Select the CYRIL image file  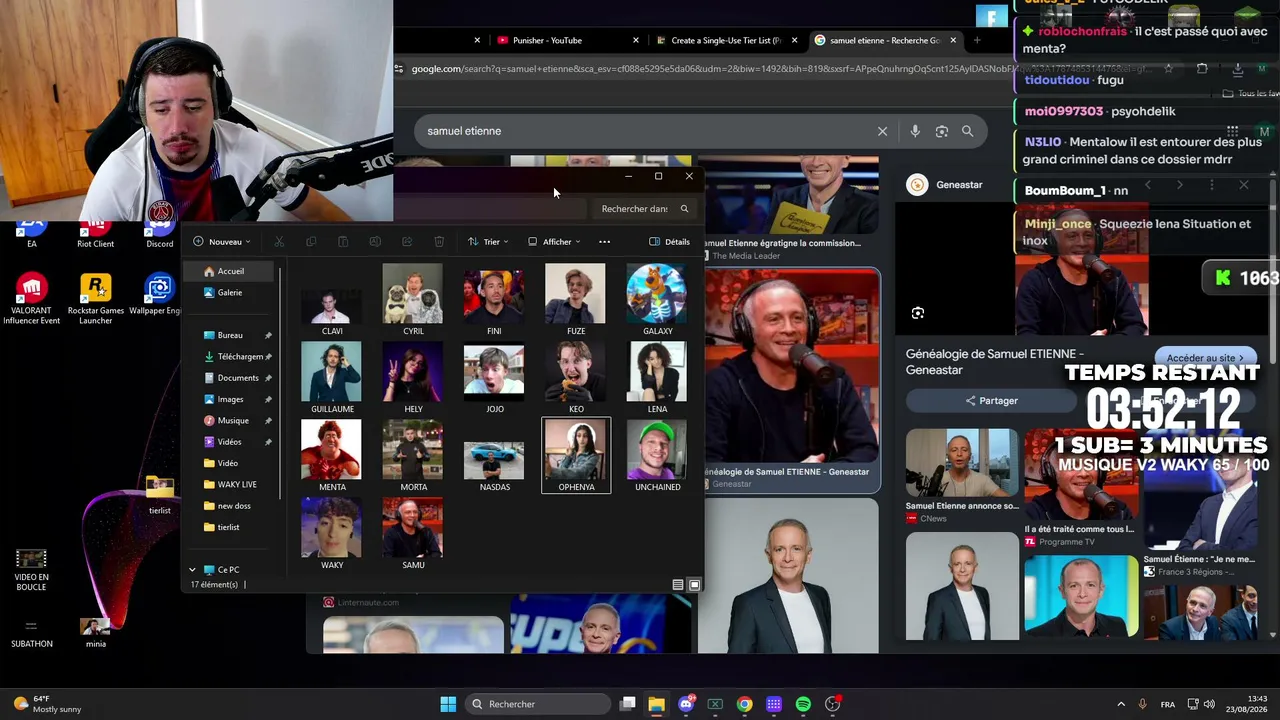[x=413, y=300]
